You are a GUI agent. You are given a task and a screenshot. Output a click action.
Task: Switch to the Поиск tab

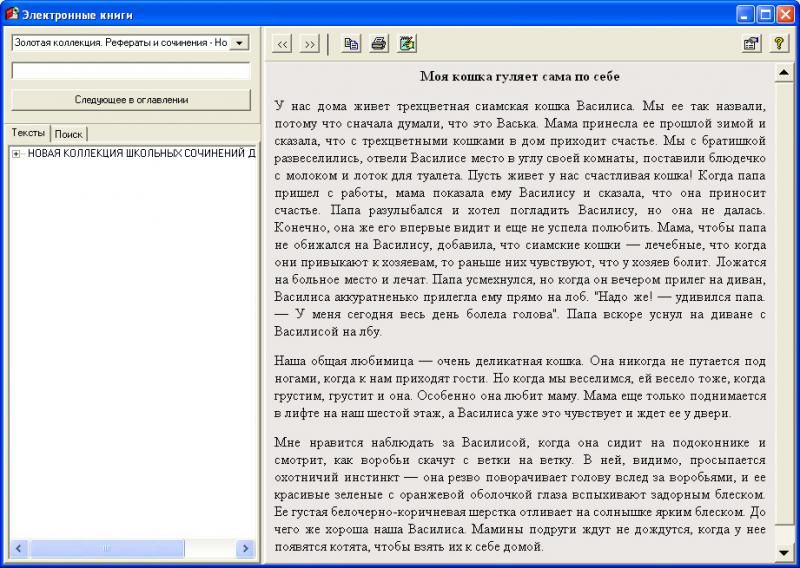(69, 134)
